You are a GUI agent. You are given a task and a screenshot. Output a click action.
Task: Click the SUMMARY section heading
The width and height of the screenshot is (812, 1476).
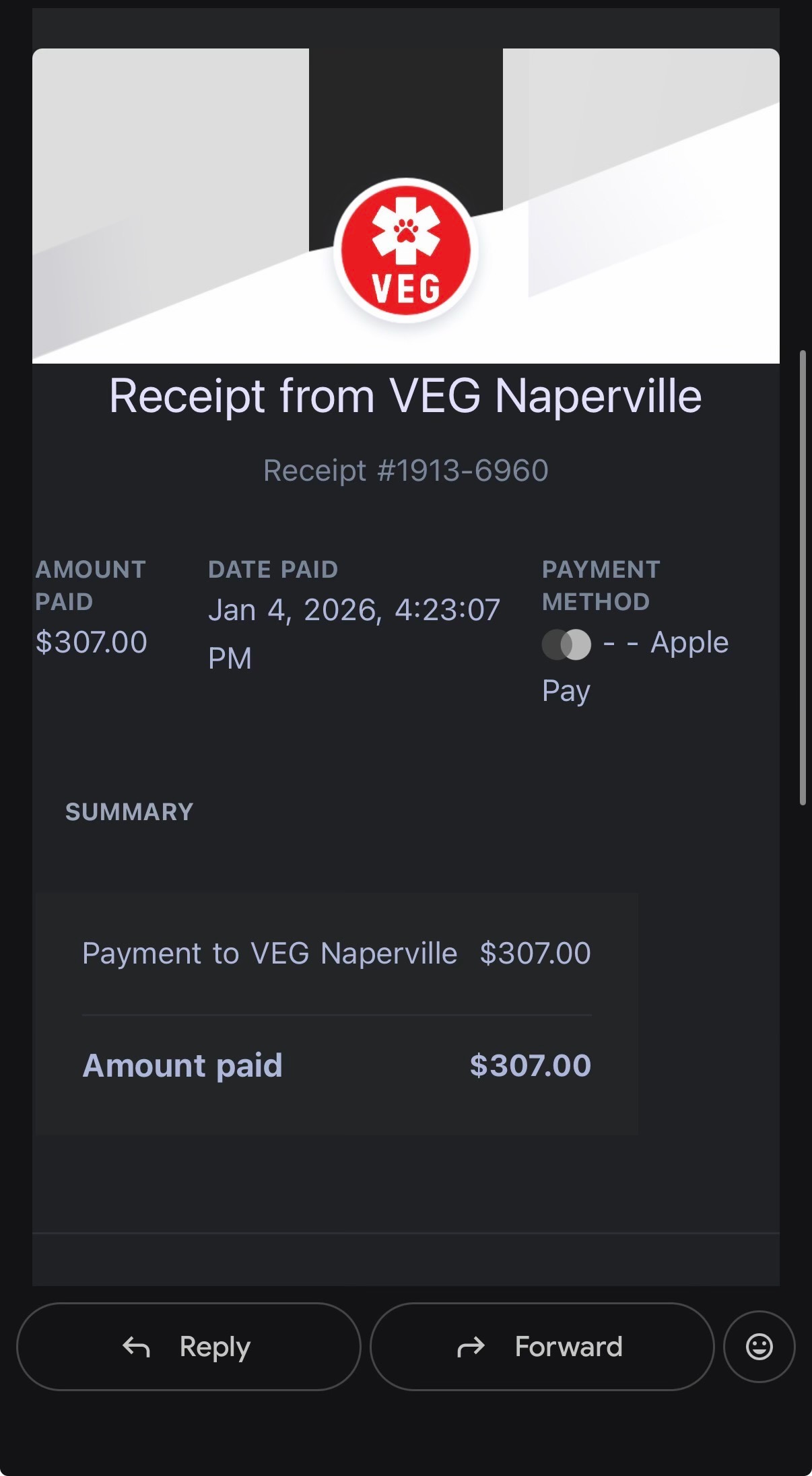129,812
